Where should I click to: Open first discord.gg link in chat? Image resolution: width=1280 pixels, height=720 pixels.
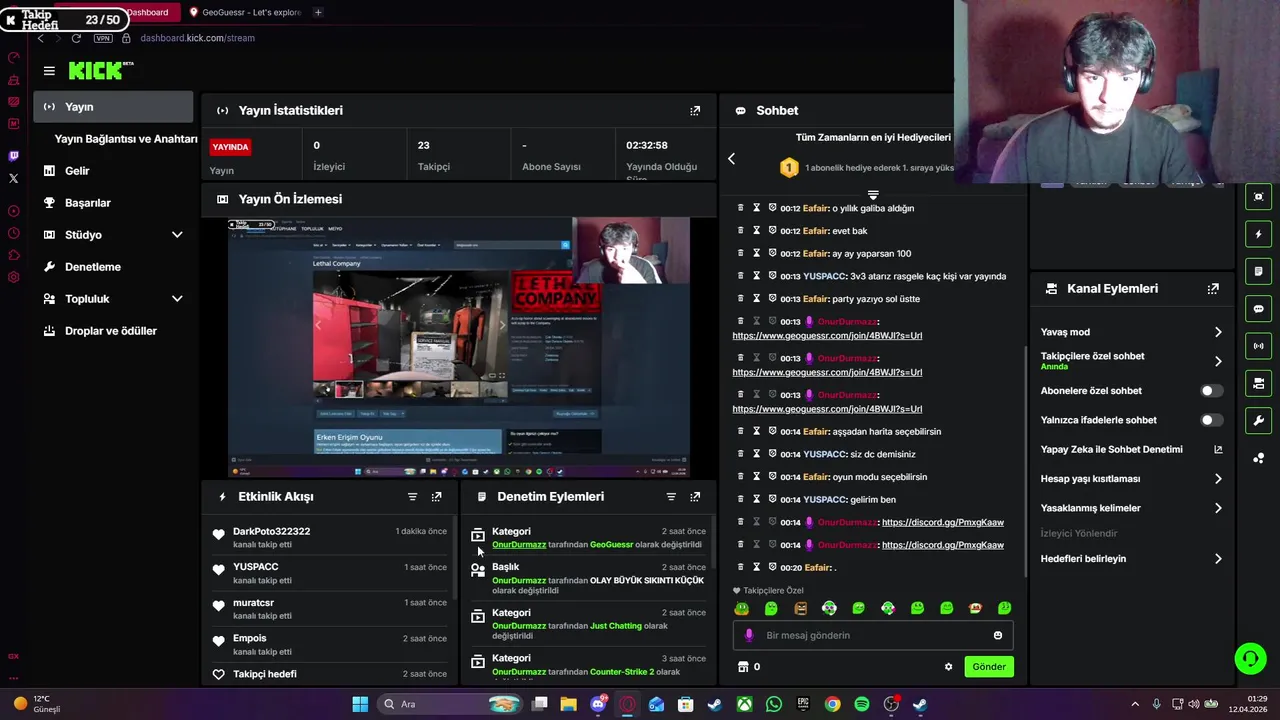(x=943, y=522)
